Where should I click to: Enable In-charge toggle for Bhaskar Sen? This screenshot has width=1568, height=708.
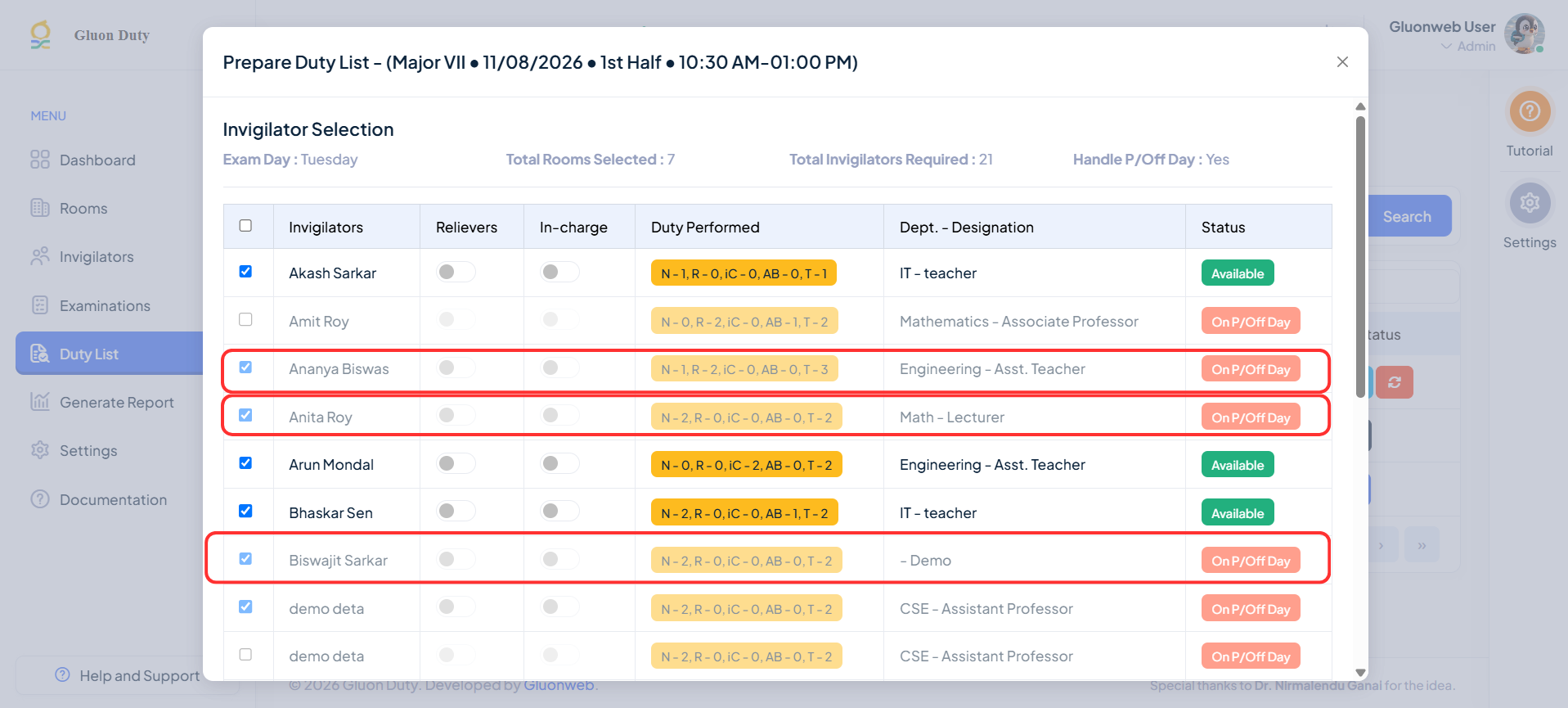coord(559,512)
